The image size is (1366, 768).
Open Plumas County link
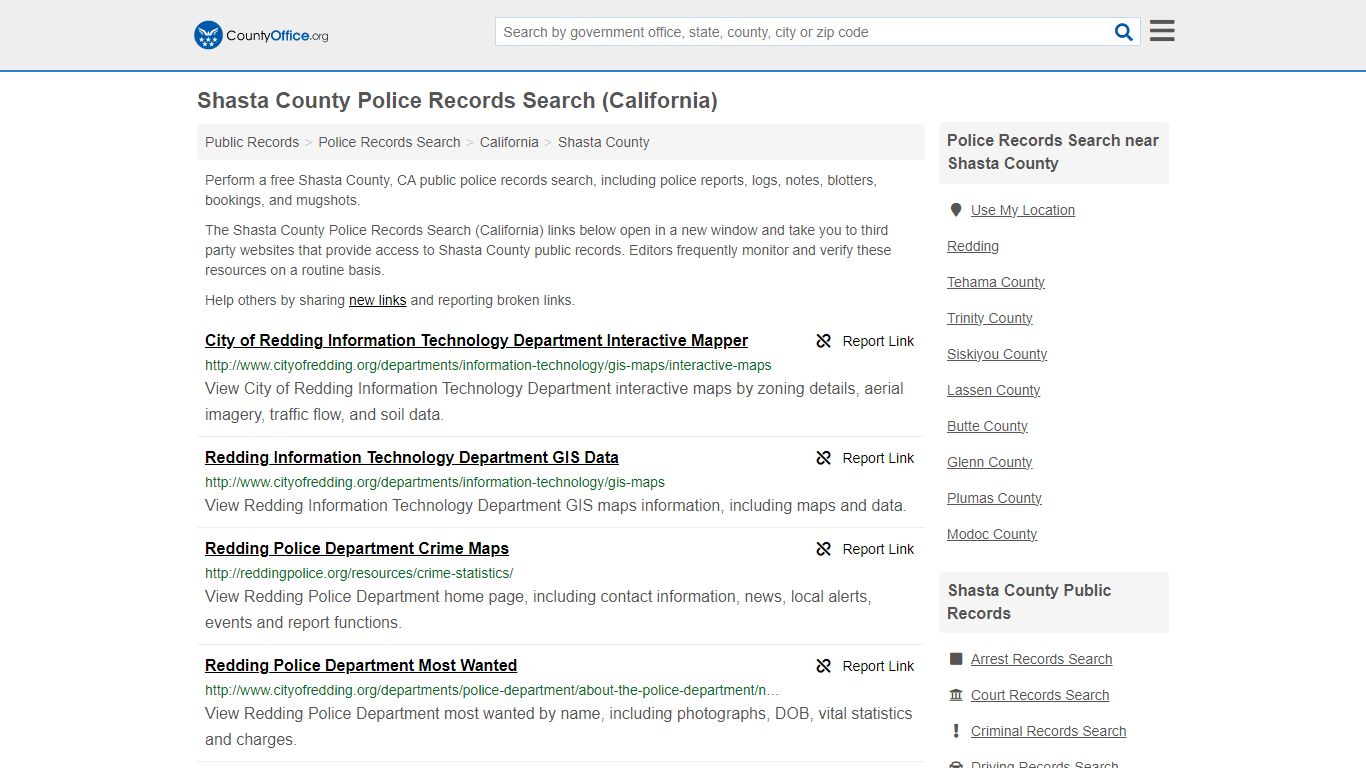point(994,498)
